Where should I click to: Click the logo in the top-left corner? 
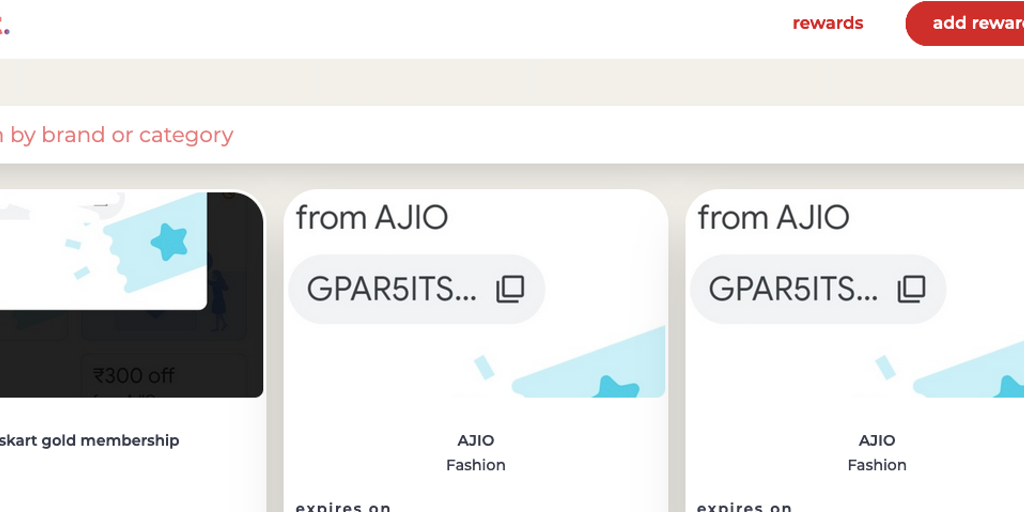pyautogui.click(x=4, y=26)
